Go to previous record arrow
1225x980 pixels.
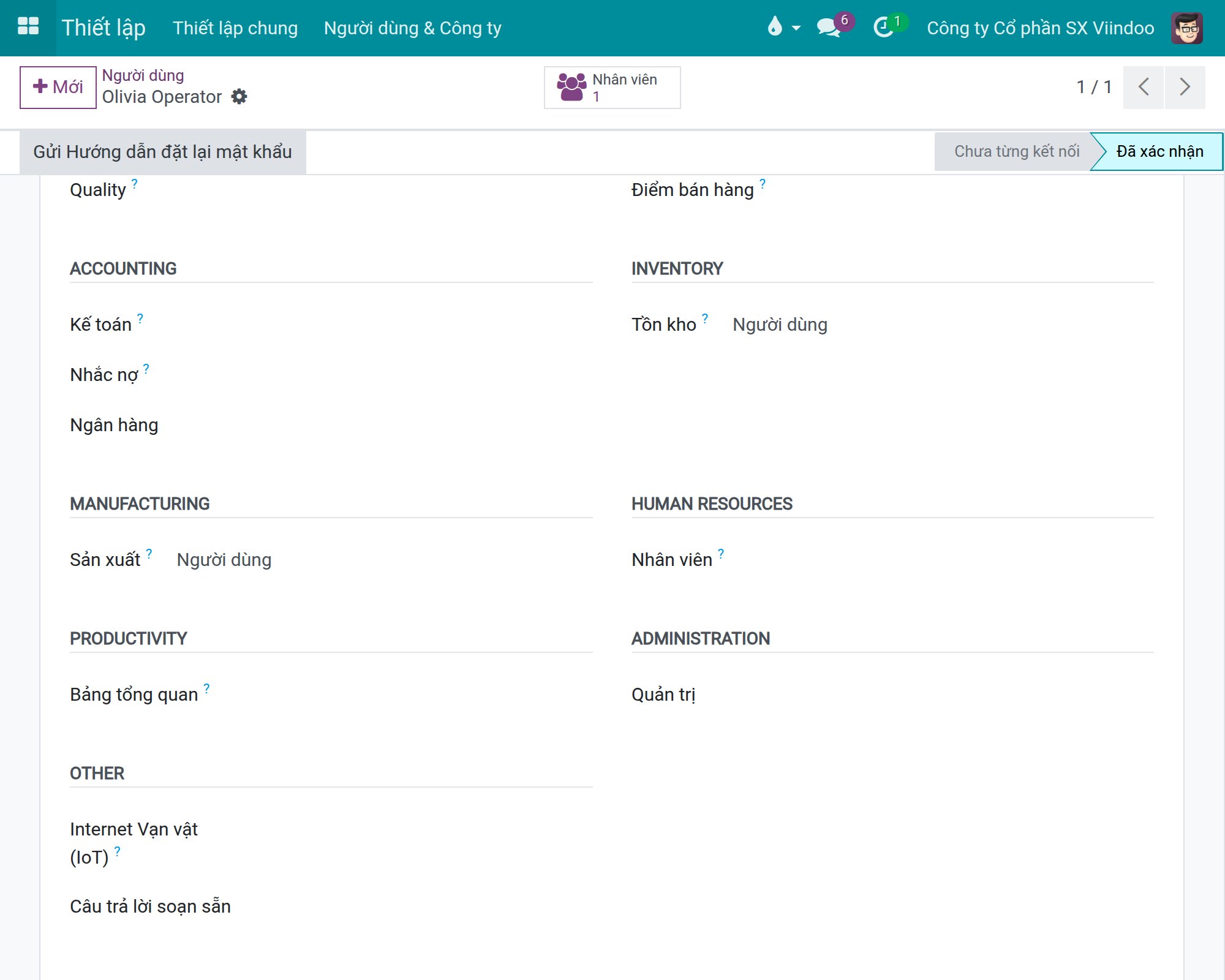click(1143, 87)
